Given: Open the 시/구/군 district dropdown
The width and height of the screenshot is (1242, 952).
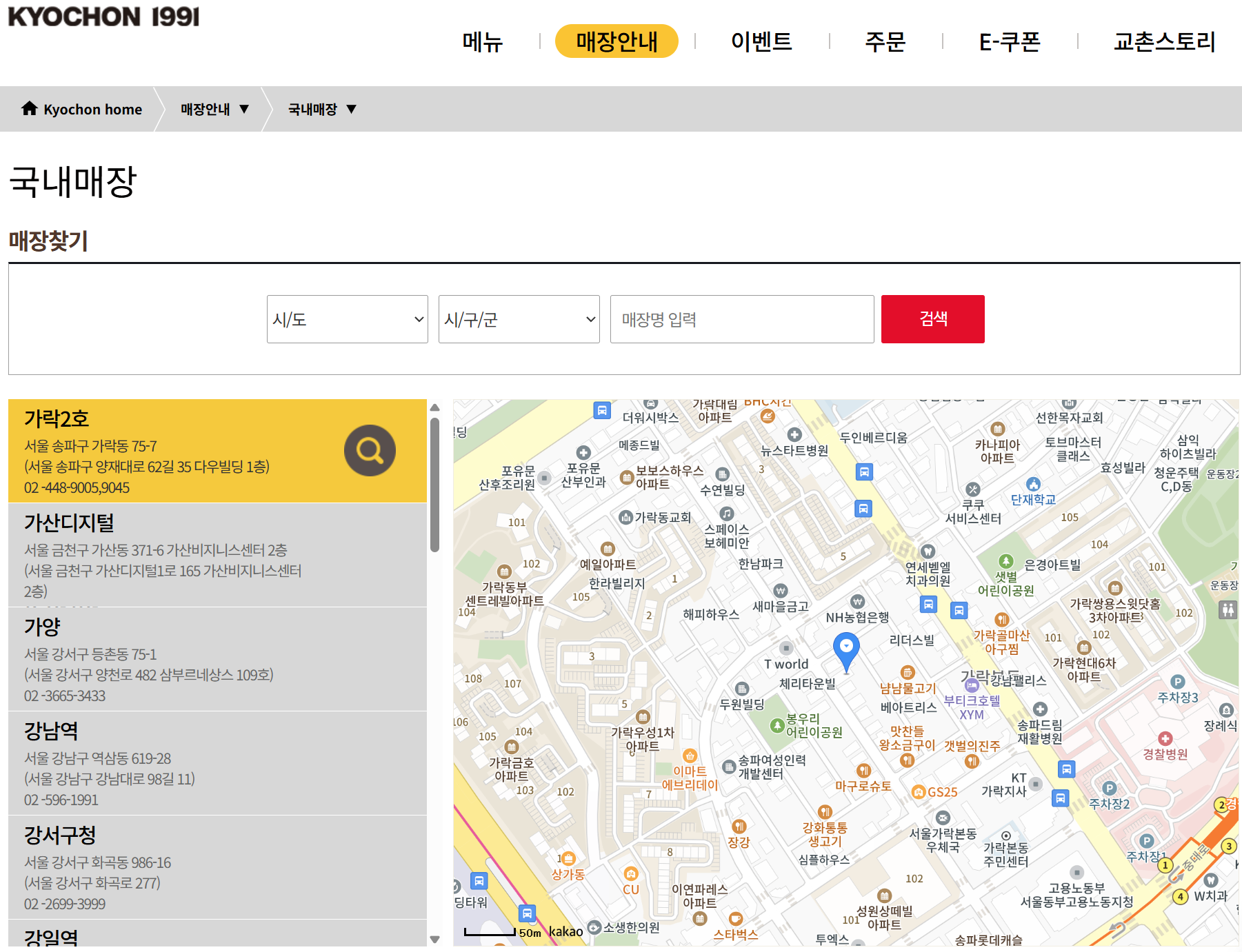Looking at the screenshot, I should [x=519, y=319].
